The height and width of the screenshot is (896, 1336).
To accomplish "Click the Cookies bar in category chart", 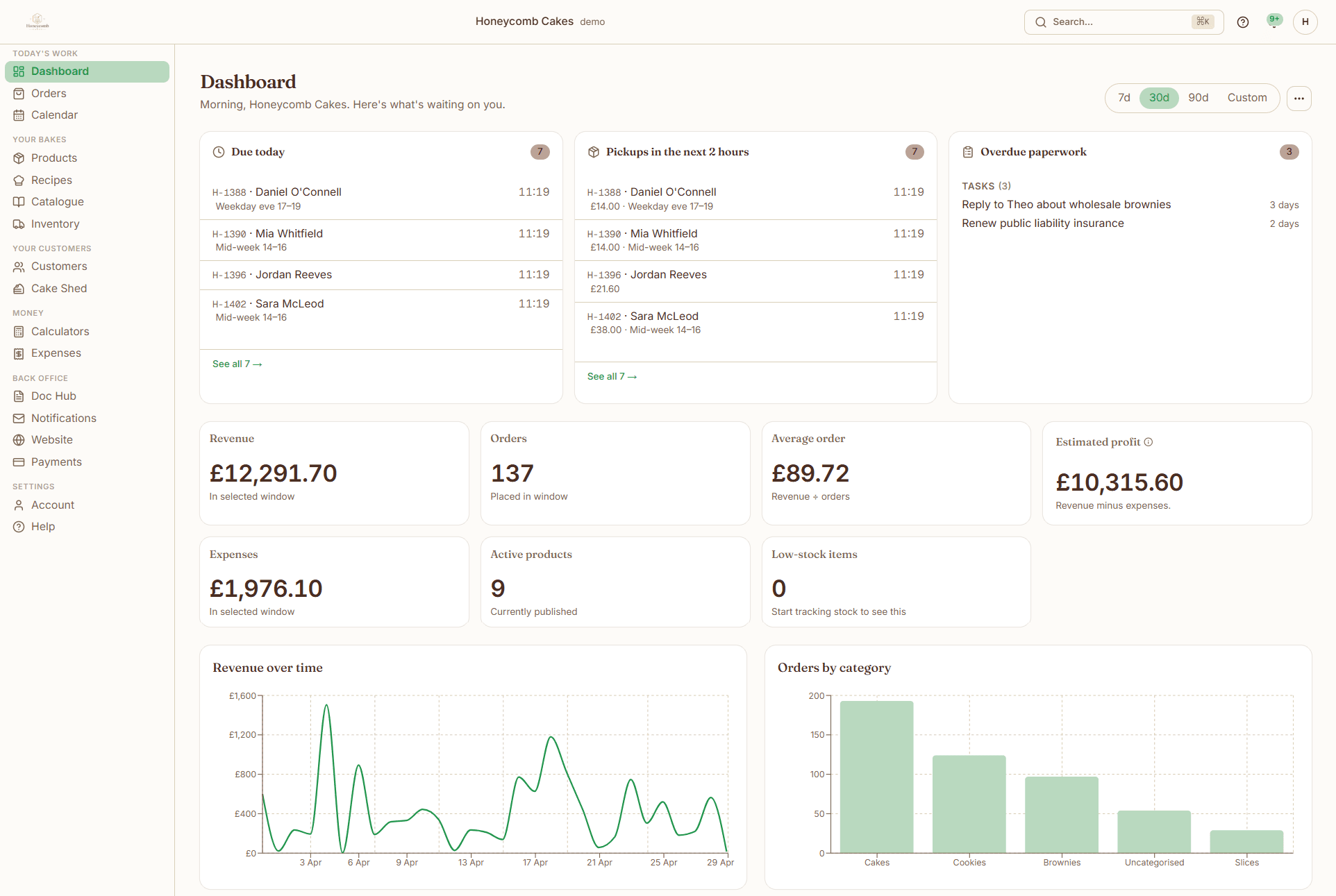I will 969,804.
